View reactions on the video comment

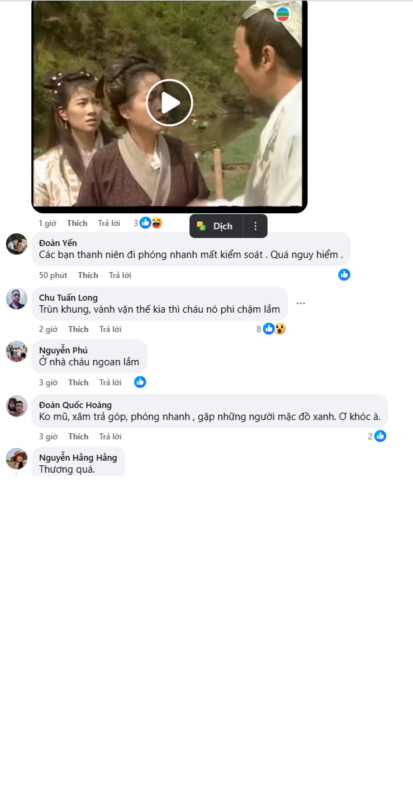pos(148,223)
